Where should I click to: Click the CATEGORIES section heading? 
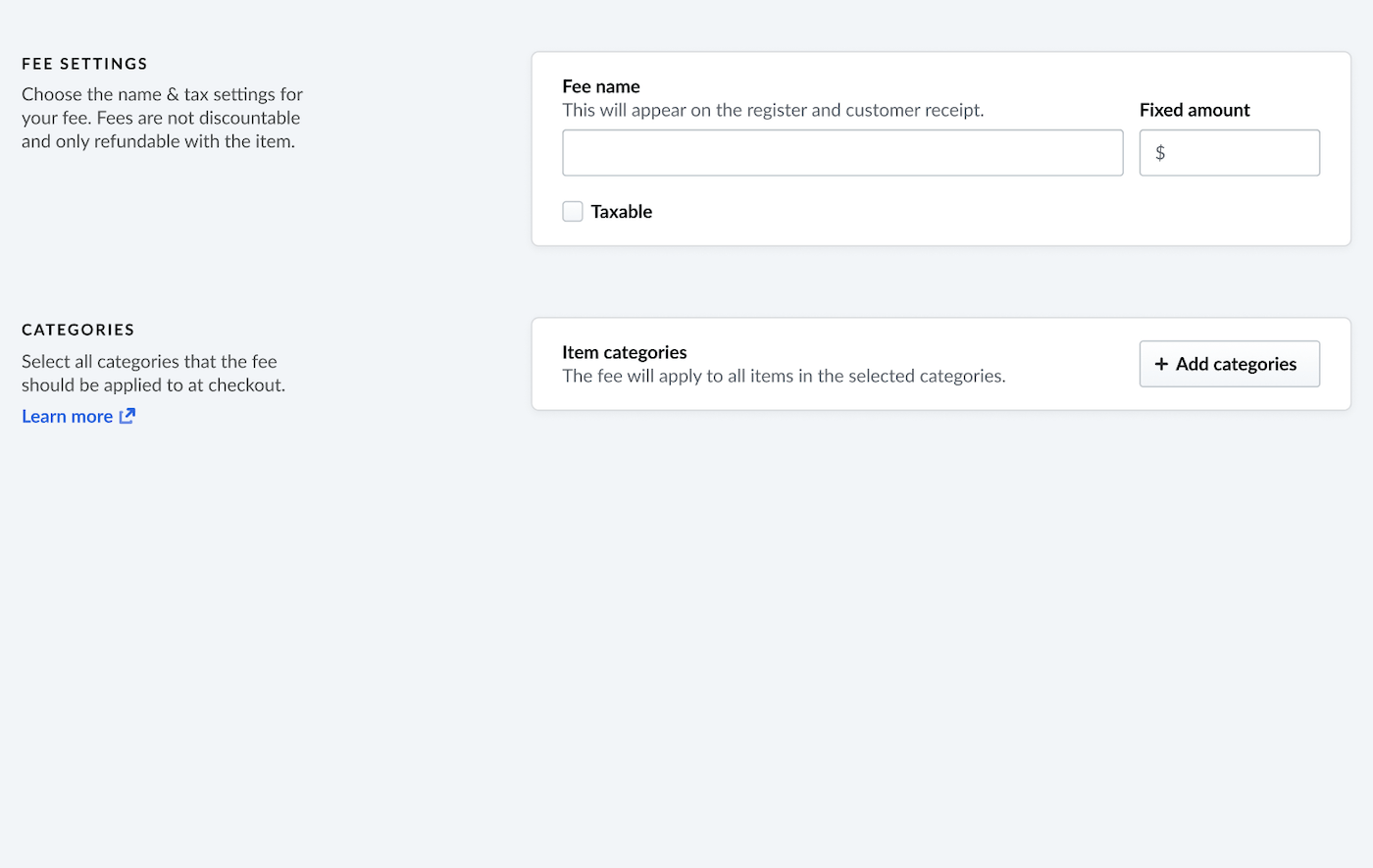coord(78,330)
